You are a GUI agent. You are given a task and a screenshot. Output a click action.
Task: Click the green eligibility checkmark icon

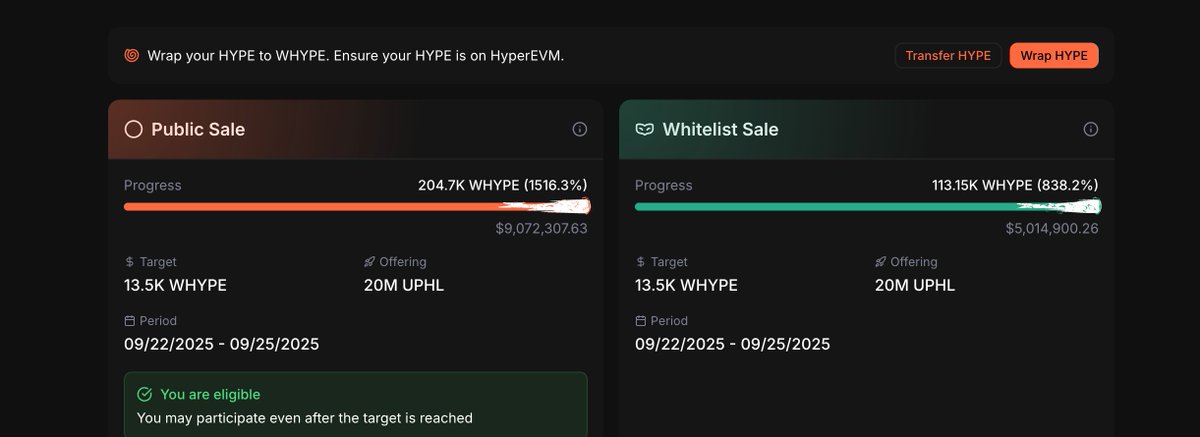[145, 395]
